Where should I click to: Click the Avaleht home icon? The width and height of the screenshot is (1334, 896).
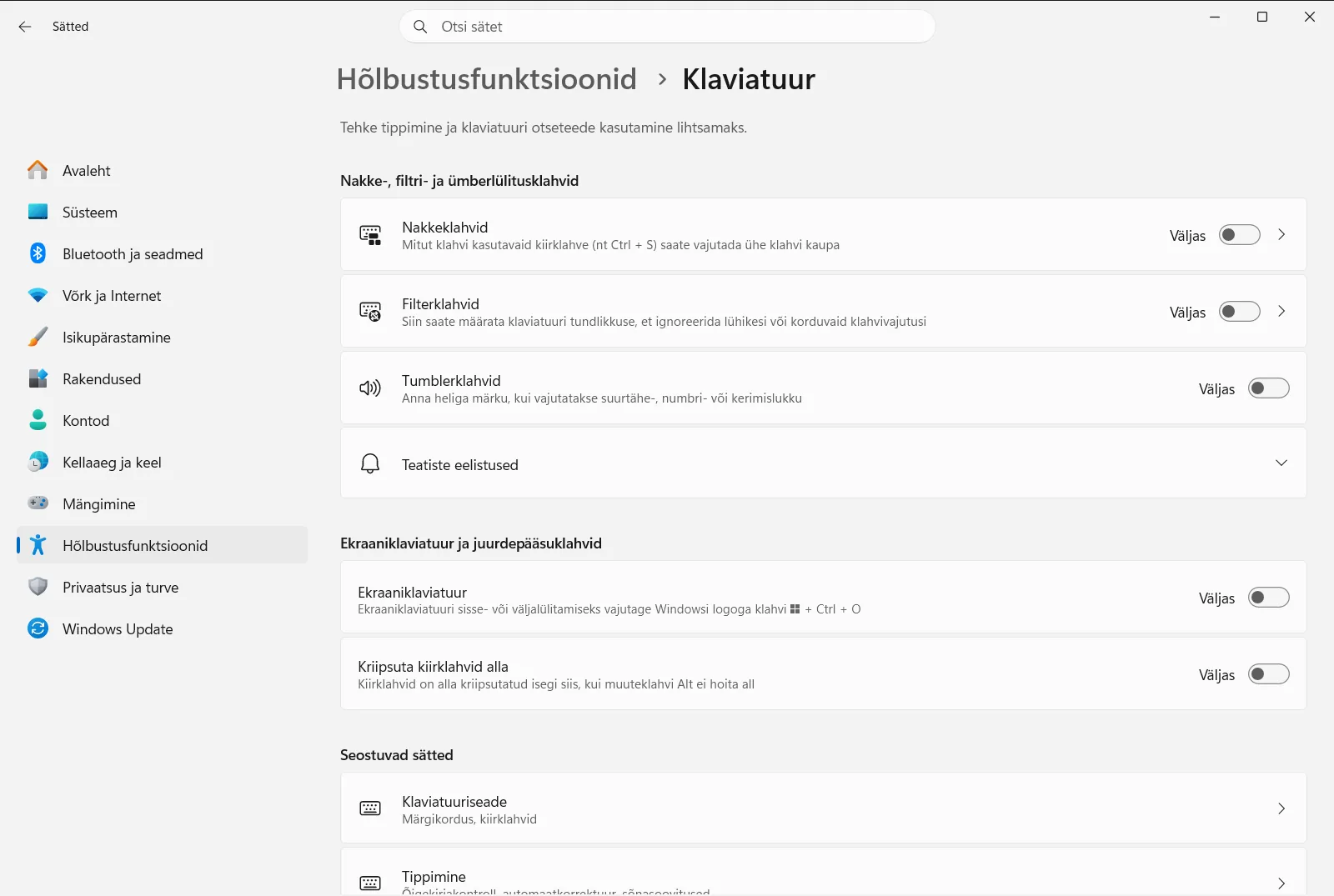tap(38, 170)
